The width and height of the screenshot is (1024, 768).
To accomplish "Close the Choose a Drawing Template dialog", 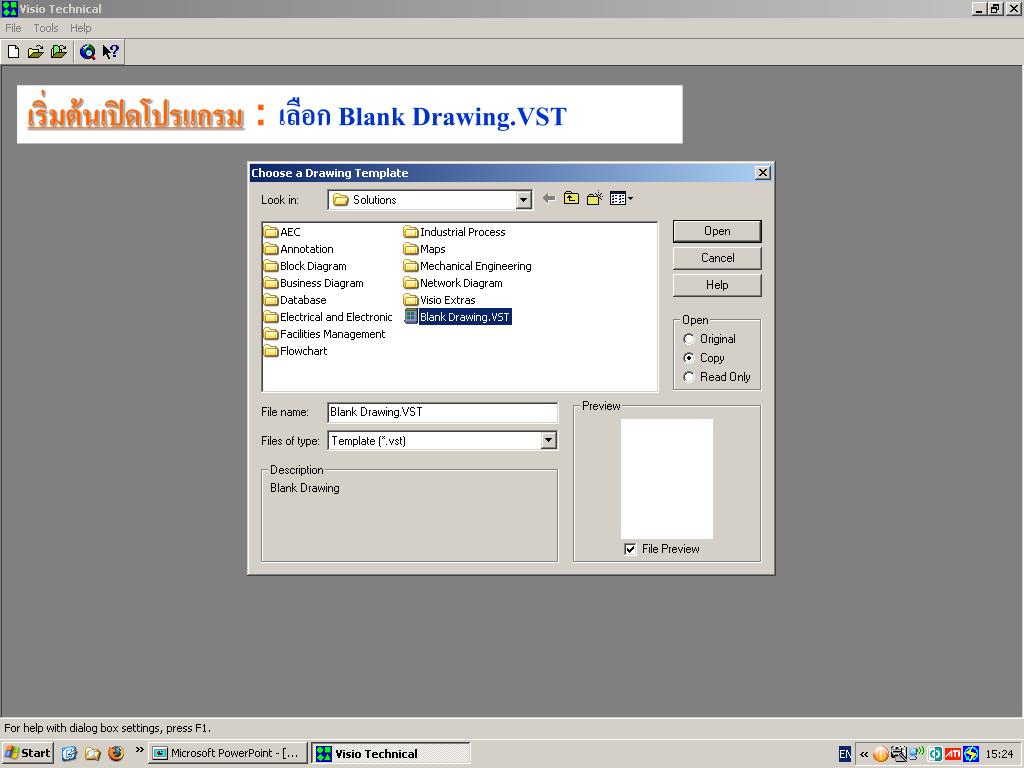I will [762, 172].
